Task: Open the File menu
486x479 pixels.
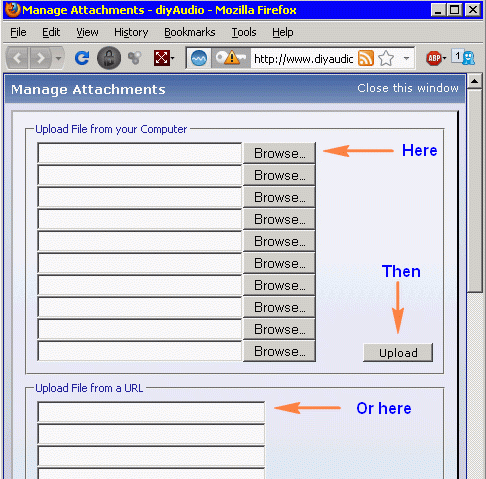Action: [x=18, y=32]
